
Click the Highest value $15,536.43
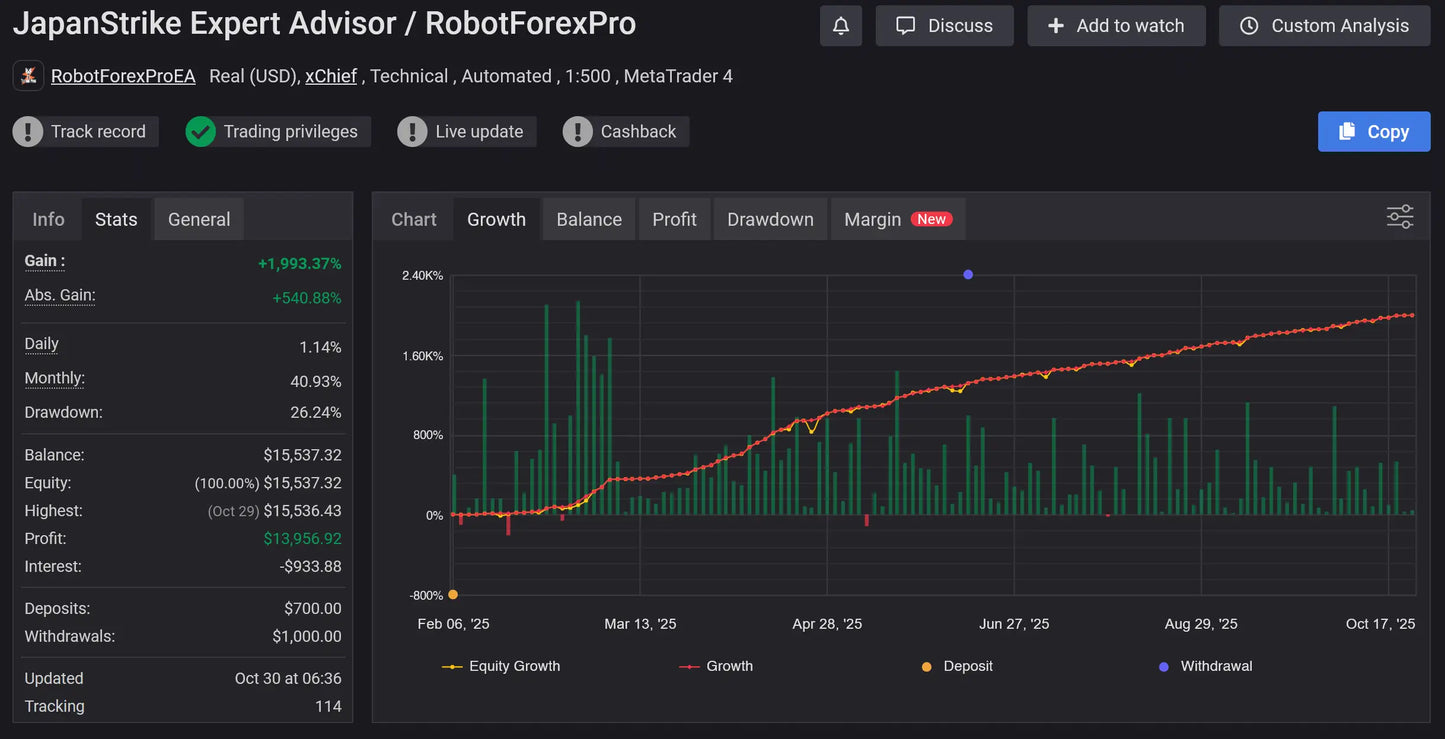pyautogui.click(x=303, y=511)
